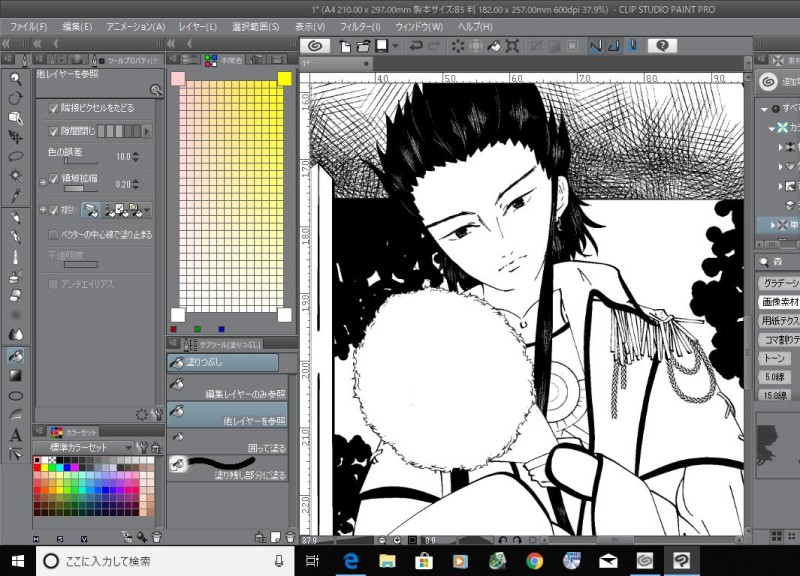Select the Fill bucket tool in toolbox
The height and width of the screenshot is (576, 800).
[x=16, y=356]
